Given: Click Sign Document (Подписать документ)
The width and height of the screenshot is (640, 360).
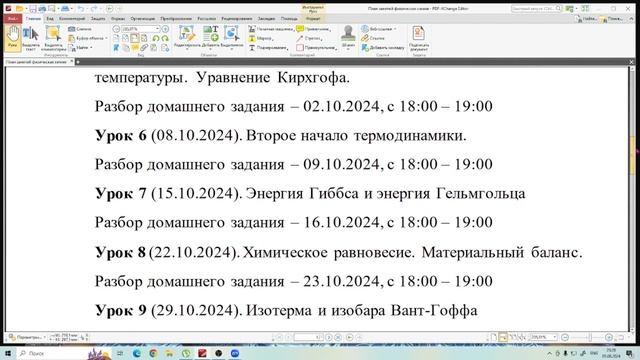Looking at the screenshot, I should 419,38.
